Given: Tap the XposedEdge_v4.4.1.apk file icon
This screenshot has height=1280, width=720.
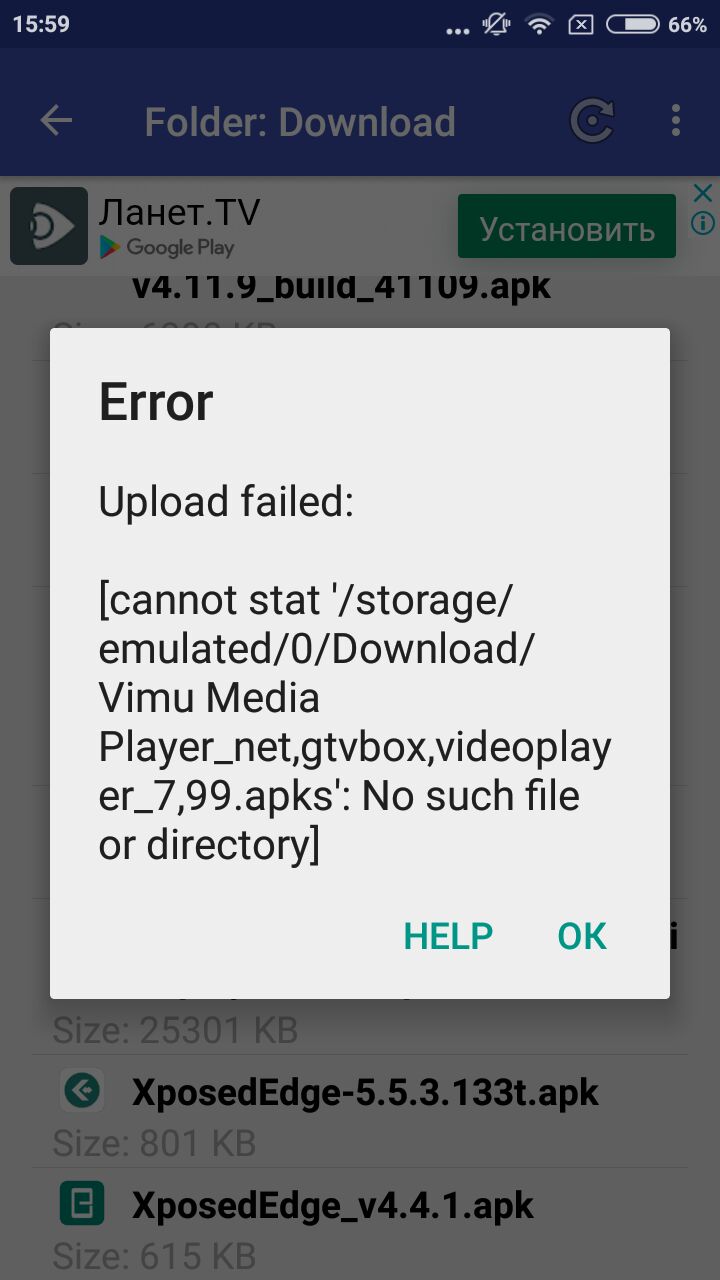Looking at the screenshot, I should 82,1203.
